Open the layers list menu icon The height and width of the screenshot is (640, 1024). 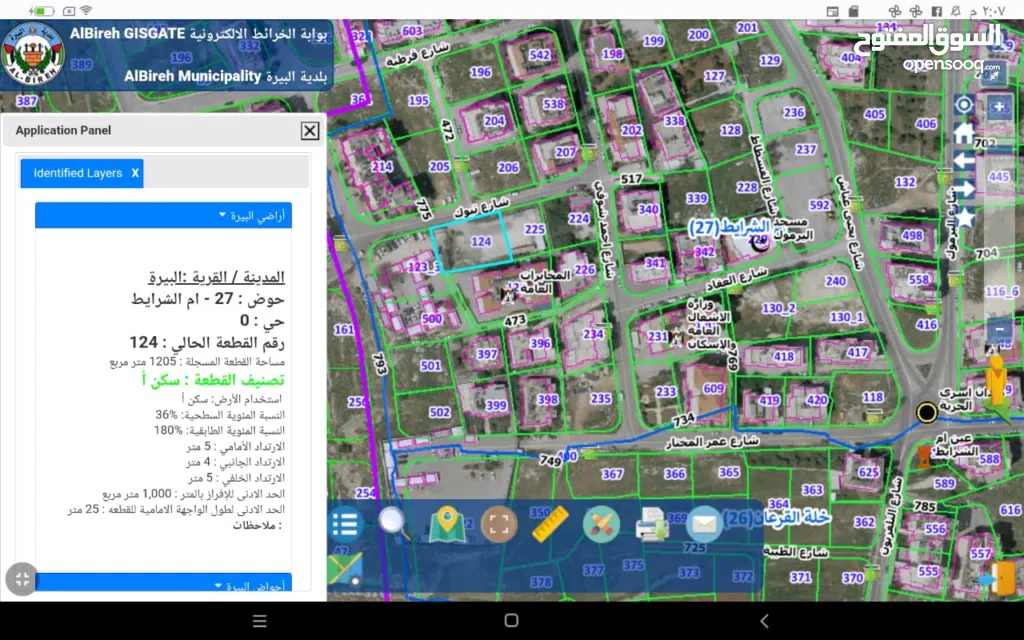[345, 524]
